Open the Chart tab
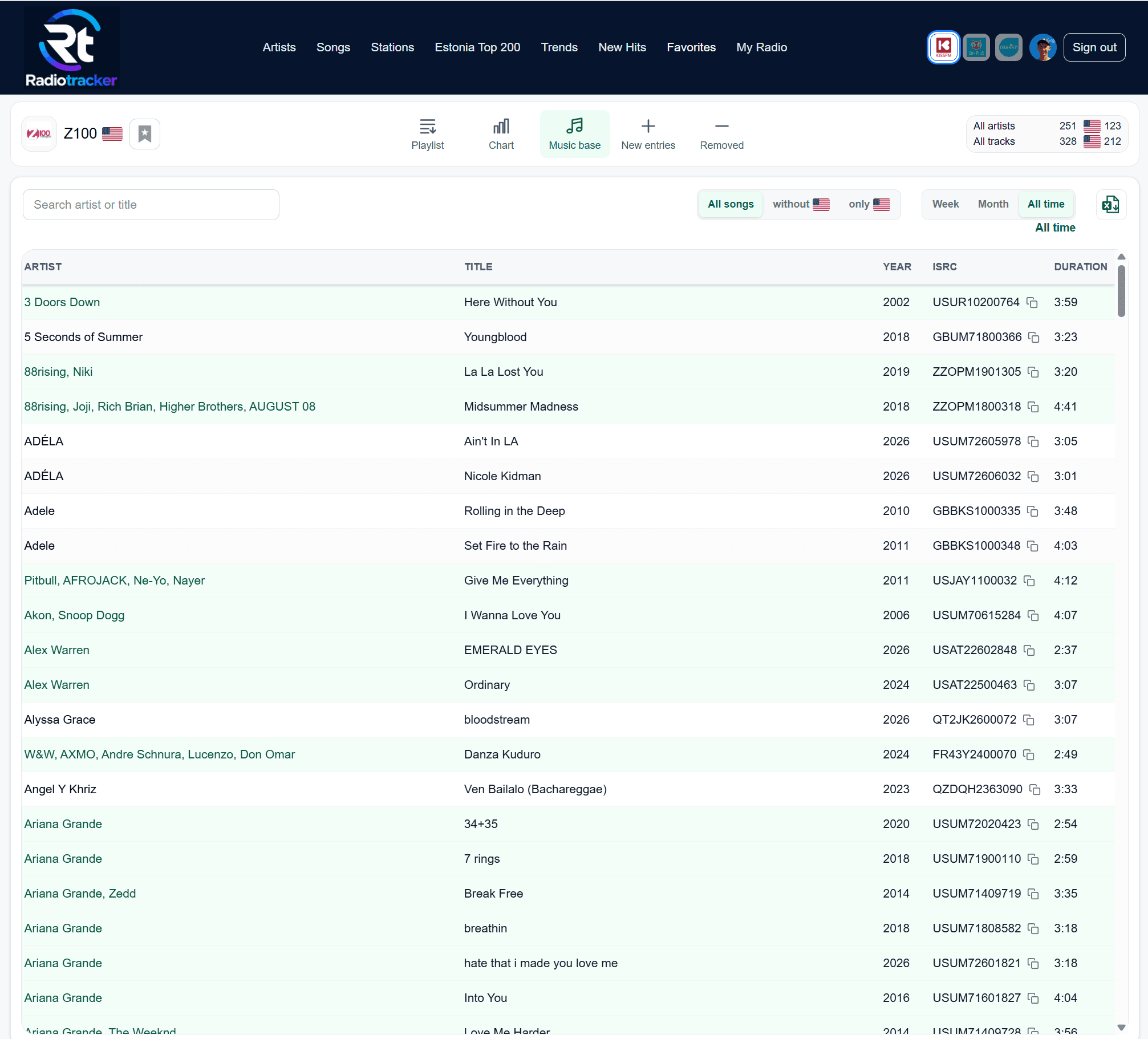Image resolution: width=1148 pixels, height=1039 pixels. pyautogui.click(x=501, y=134)
